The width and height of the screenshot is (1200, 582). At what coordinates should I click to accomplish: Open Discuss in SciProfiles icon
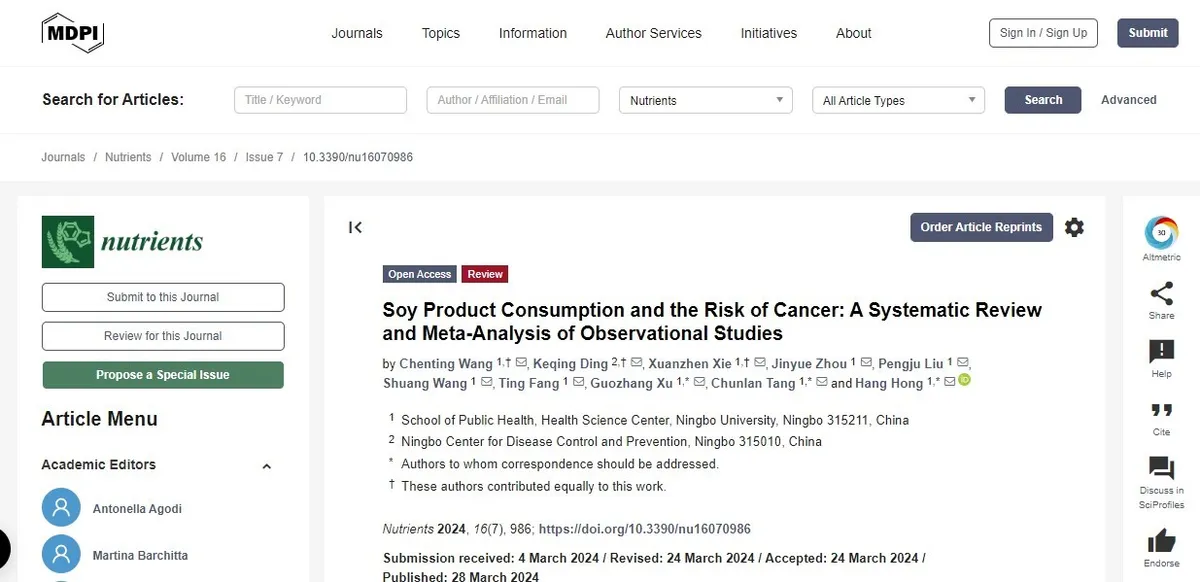(1161, 468)
